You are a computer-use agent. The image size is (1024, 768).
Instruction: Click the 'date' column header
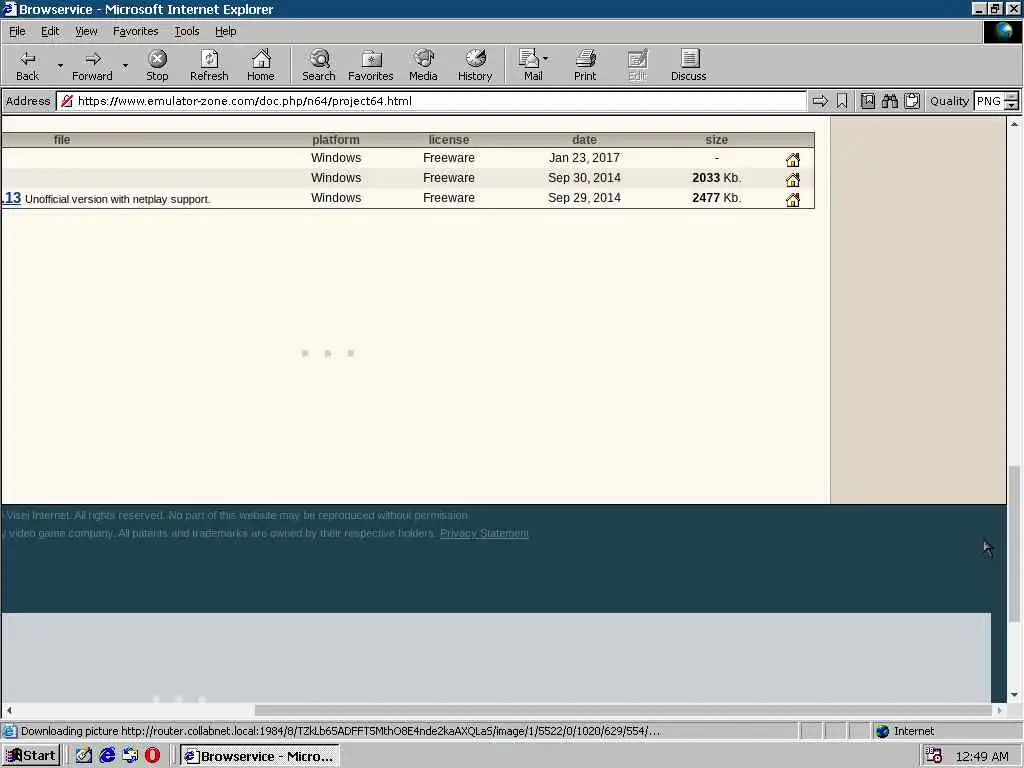pyautogui.click(x=584, y=140)
